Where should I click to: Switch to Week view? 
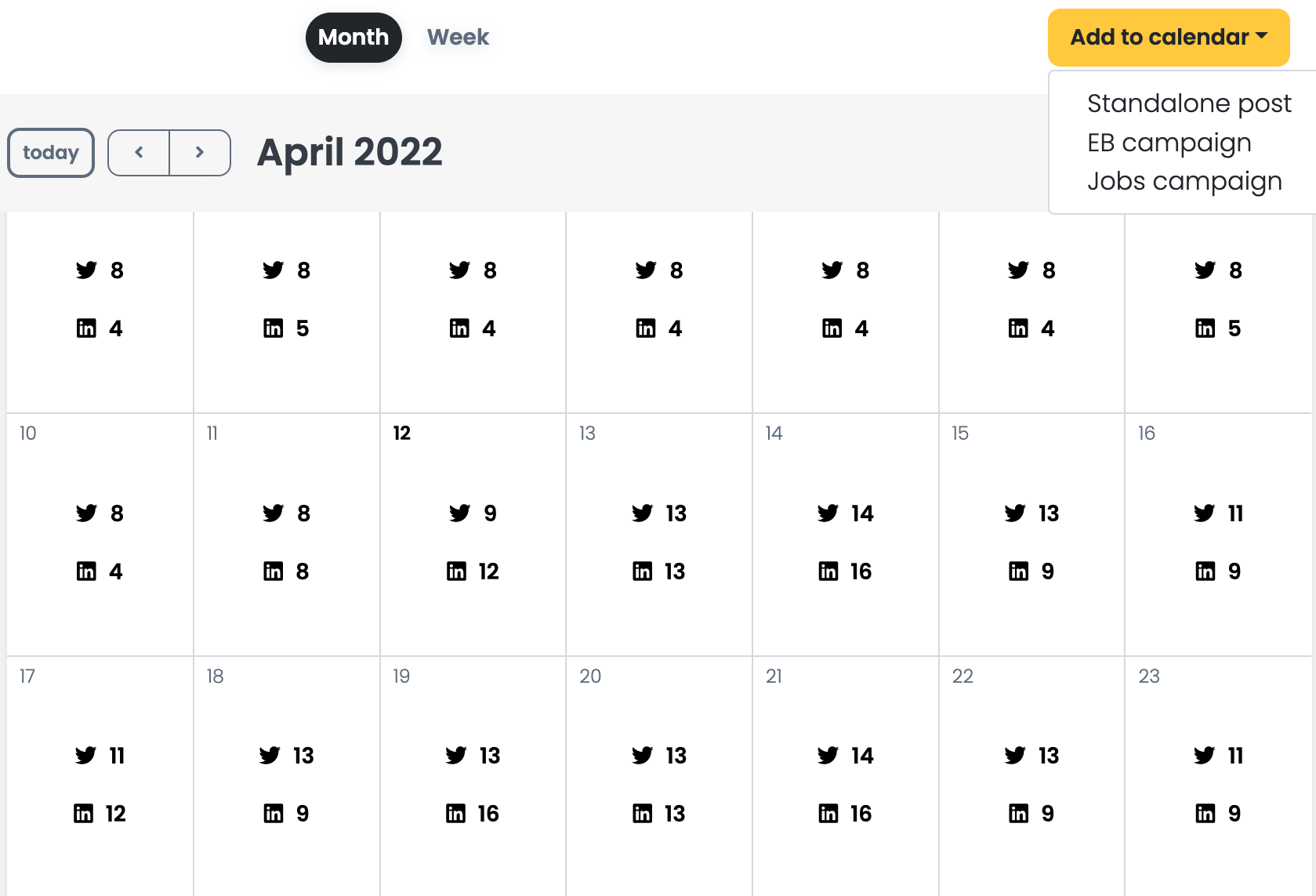tap(458, 38)
